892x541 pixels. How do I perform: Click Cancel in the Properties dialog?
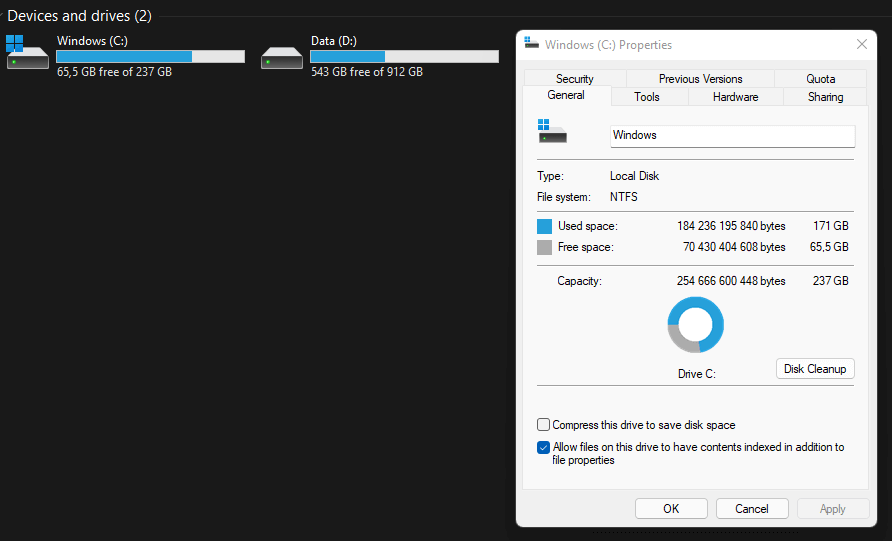click(752, 509)
